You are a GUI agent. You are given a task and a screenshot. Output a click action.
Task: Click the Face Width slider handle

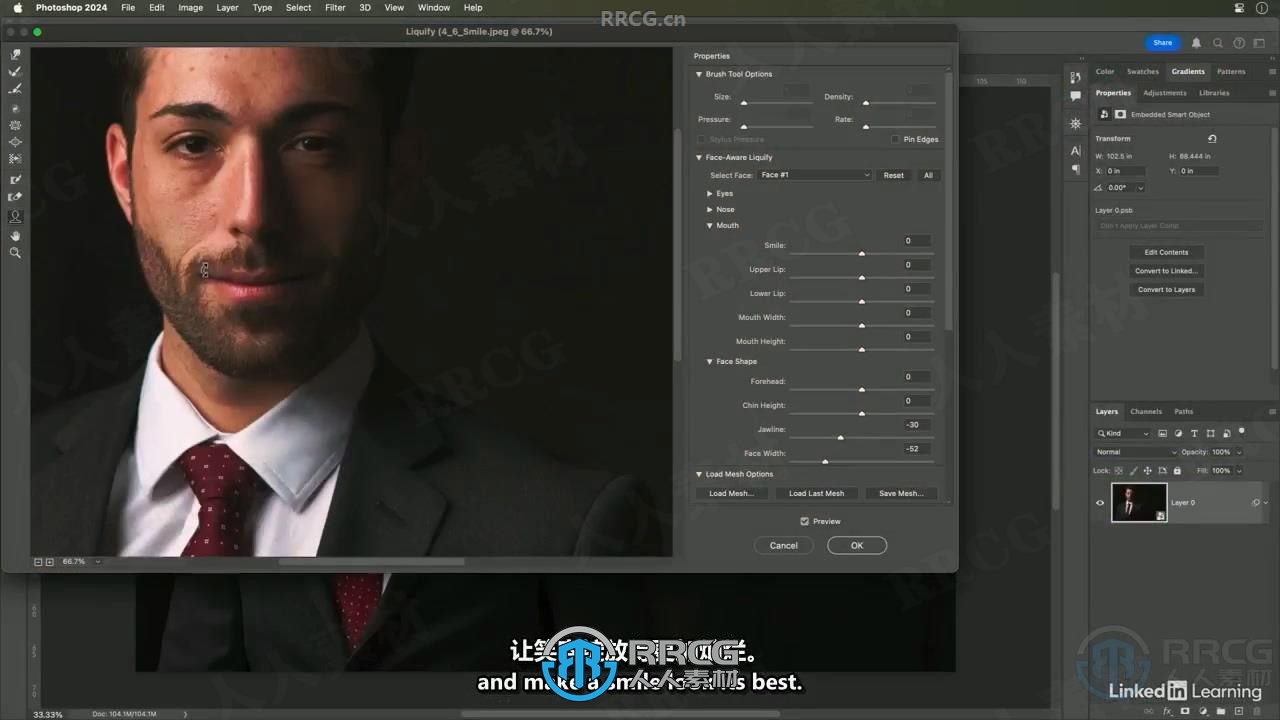tap(825, 462)
